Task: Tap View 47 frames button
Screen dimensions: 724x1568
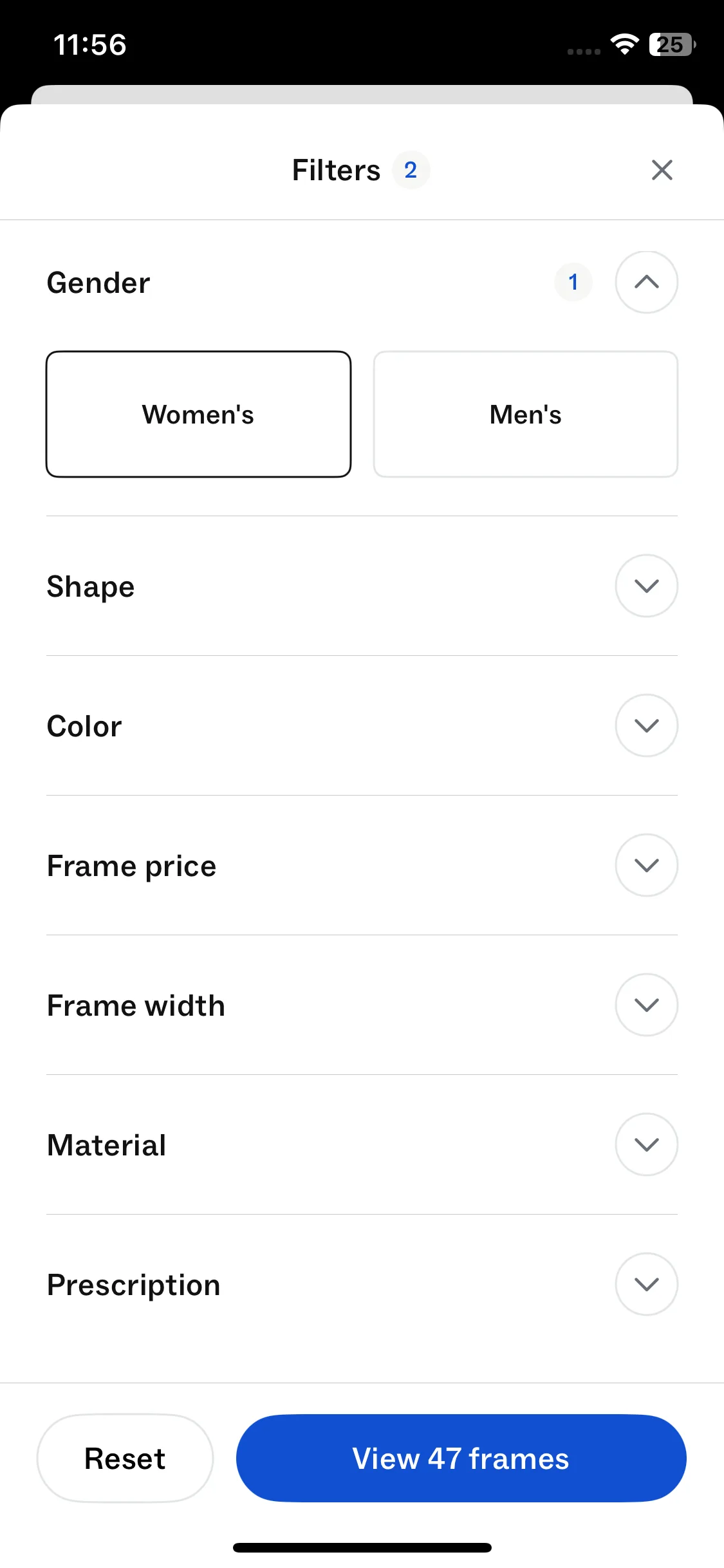Action: coord(461,1459)
